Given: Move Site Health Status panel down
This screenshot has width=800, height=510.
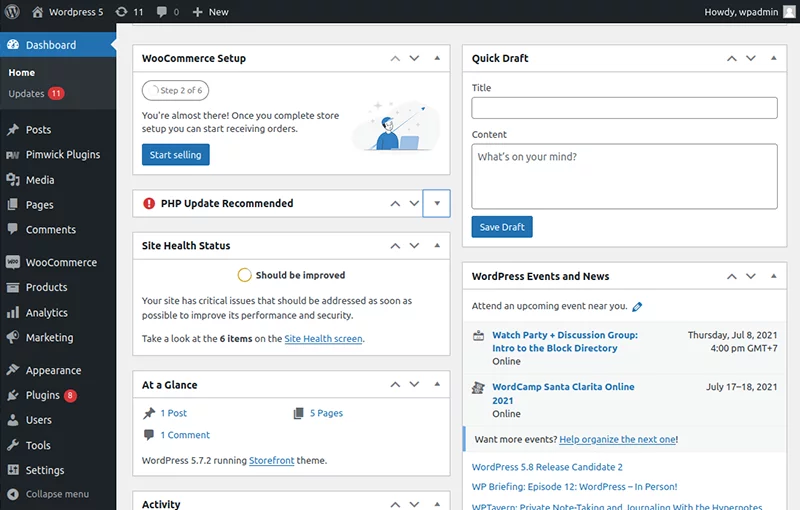Looking at the screenshot, I should point(414,245).
